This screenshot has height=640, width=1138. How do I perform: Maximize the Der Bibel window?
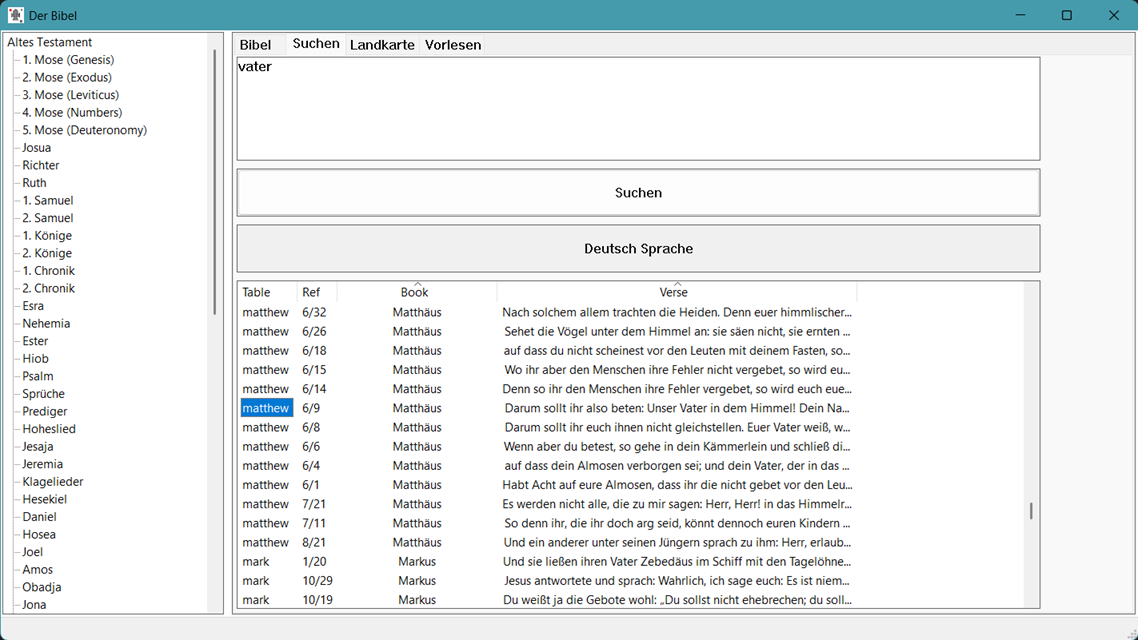click(x=1067, y=15)
